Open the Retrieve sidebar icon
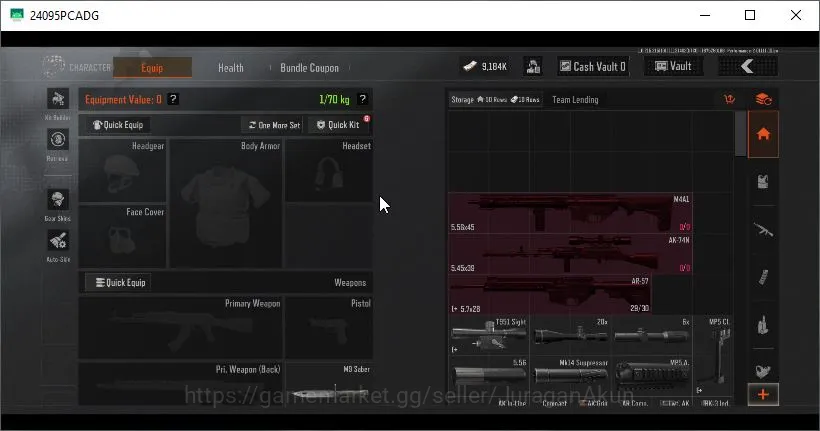The width and height of the screenshot is (820, 431). (58, 140)
